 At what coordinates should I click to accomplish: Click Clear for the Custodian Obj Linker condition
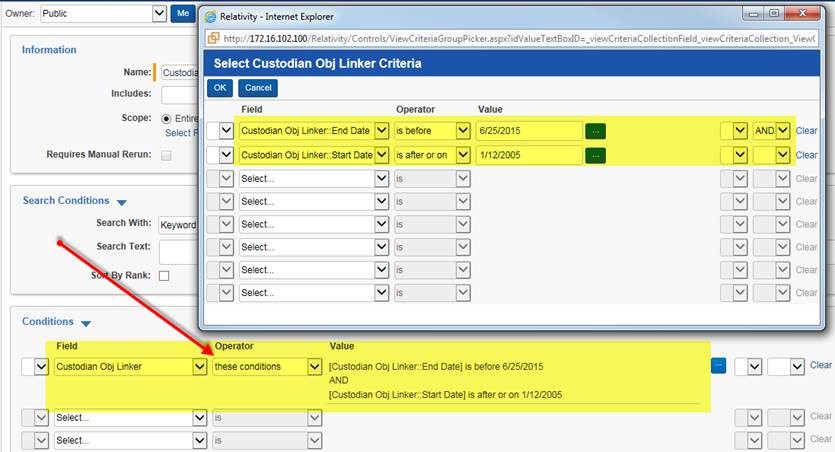point(821,365)
